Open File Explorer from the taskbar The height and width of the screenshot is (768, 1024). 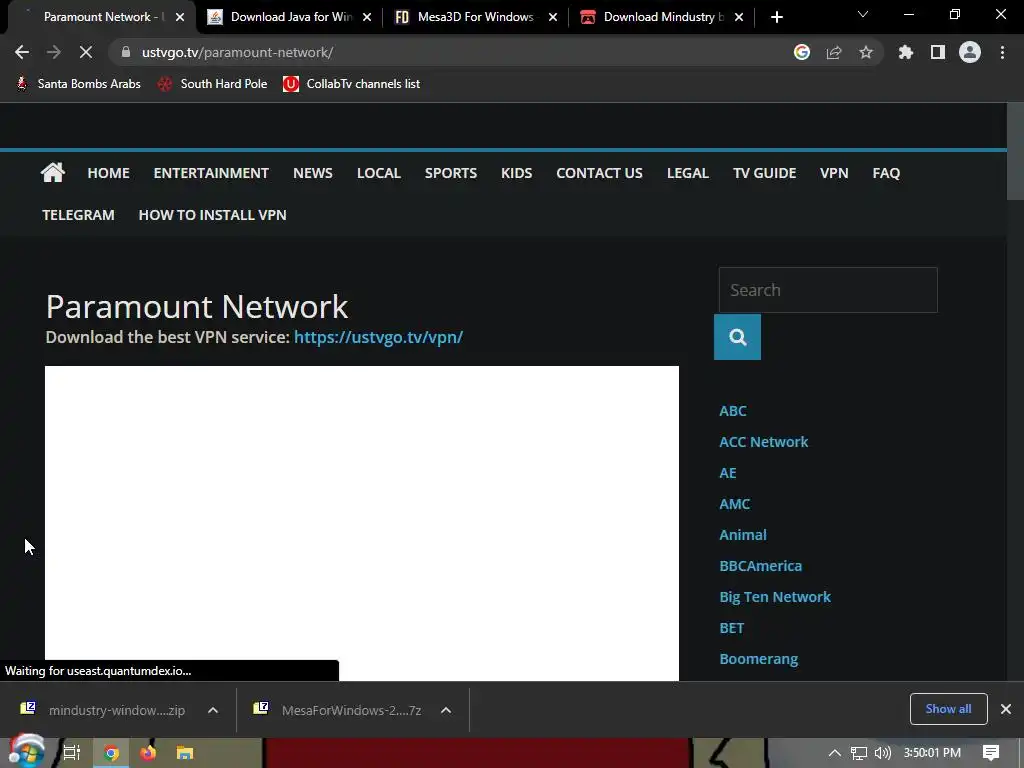[x=185, y=753]
